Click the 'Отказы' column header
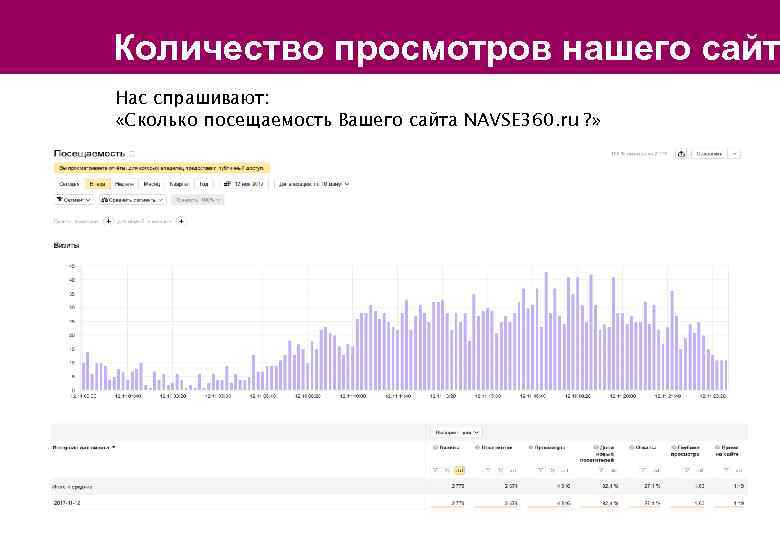Screen dimensions: 780x540 [x=644, y=448]
